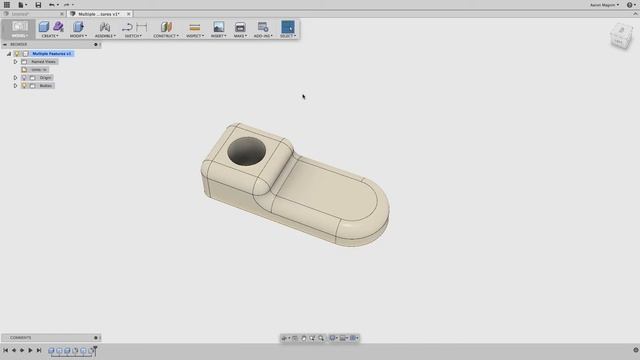Open the File menu icon
The width and height of the screenshot is (640, 360).
pos(21,5)
